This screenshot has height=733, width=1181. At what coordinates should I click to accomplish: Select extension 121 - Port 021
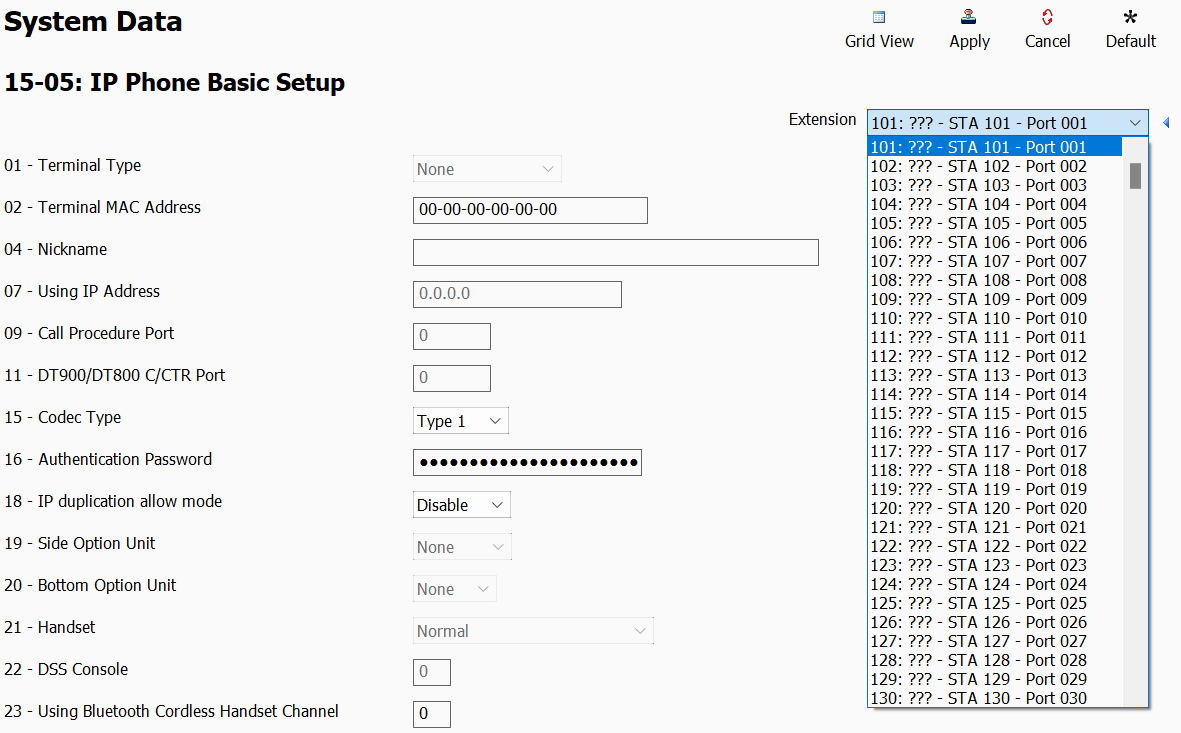tap(995, 527)
